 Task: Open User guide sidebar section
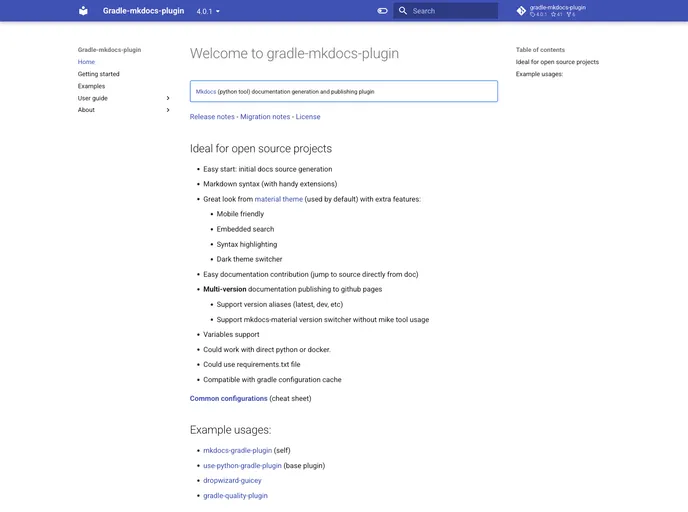click(93, 98)
